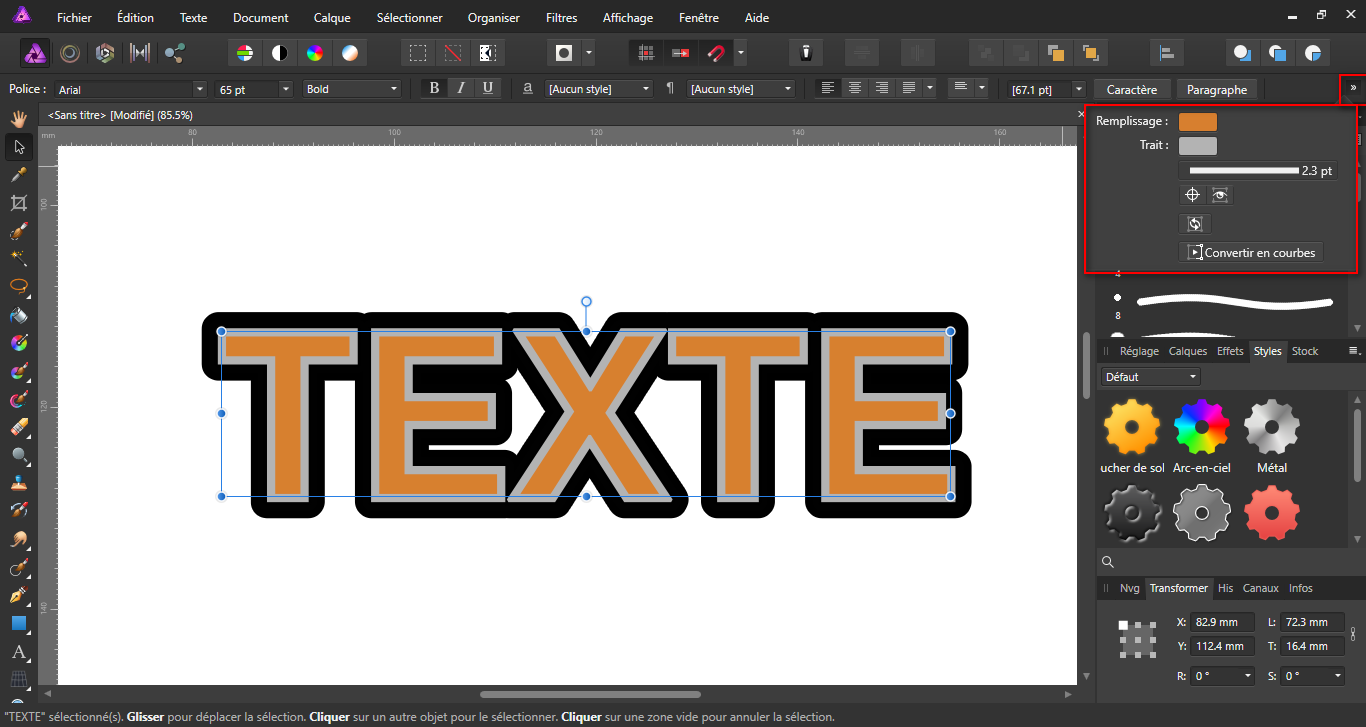Select the Flood Fill bucket tool
1366x727 pixels.
click(18, 315)
